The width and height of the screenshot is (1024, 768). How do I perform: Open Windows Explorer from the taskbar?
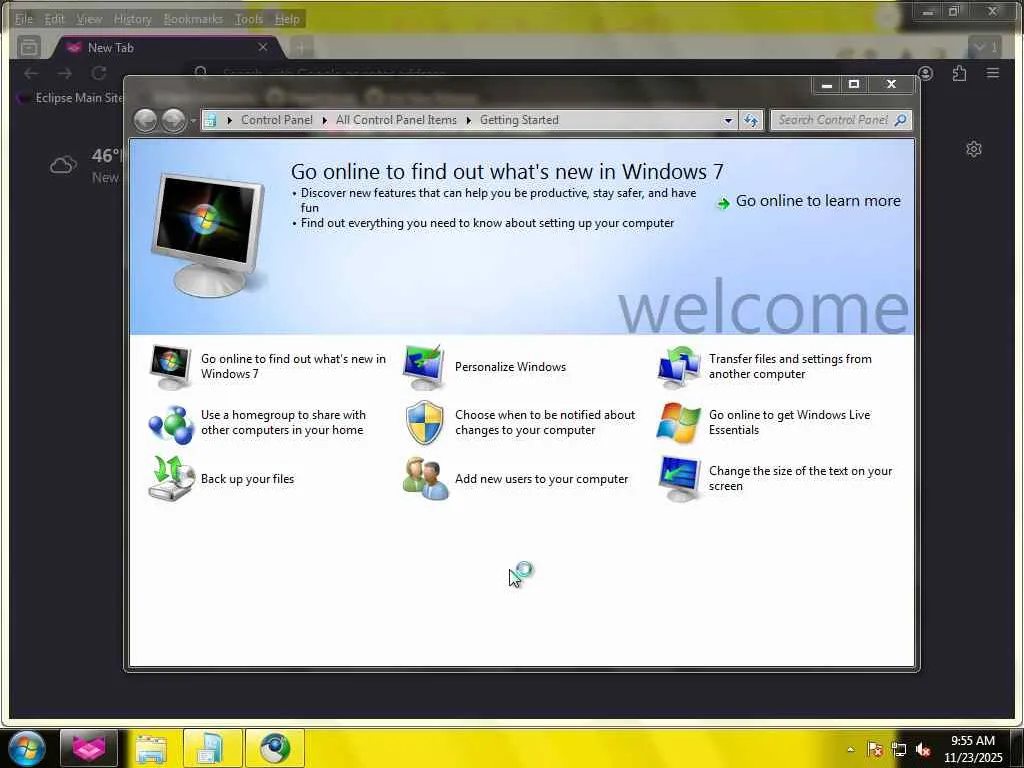(x=151, y=748)
